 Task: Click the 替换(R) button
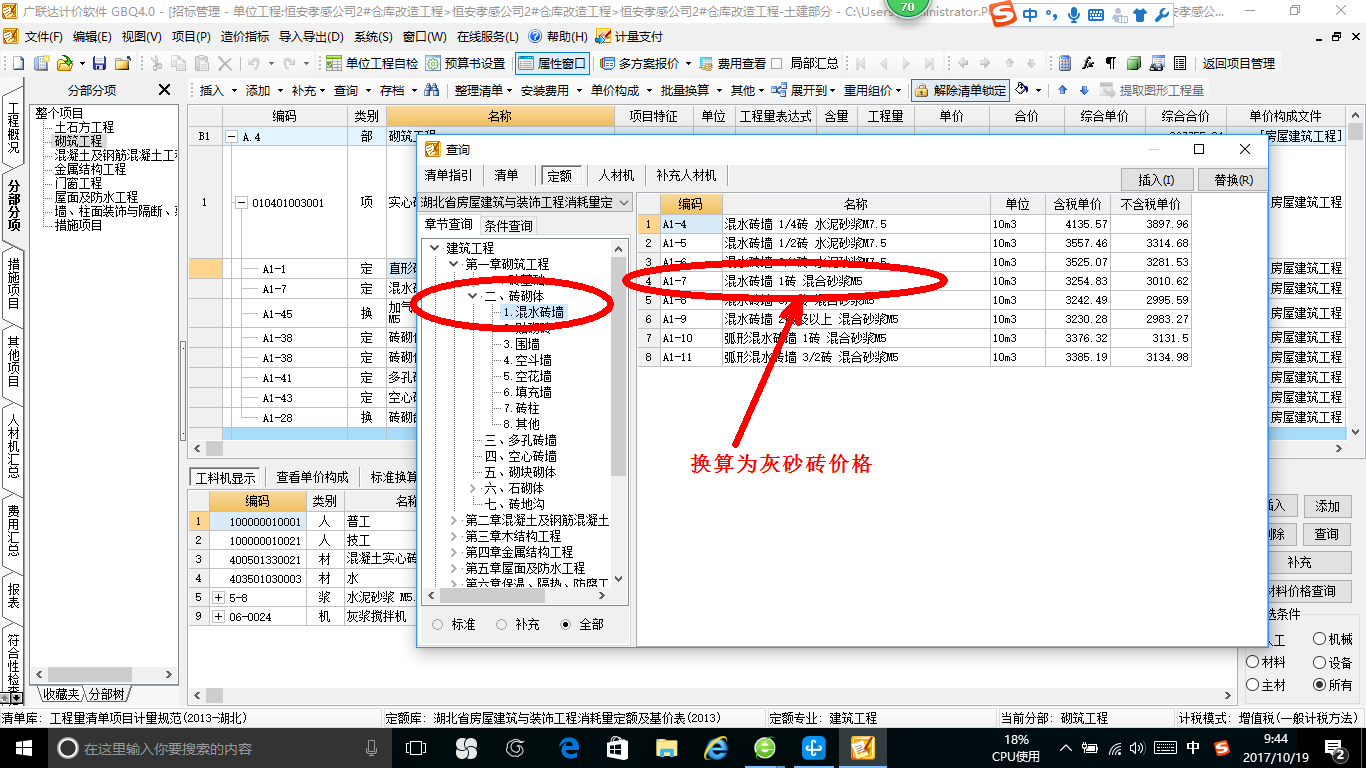pos(1232,180)
